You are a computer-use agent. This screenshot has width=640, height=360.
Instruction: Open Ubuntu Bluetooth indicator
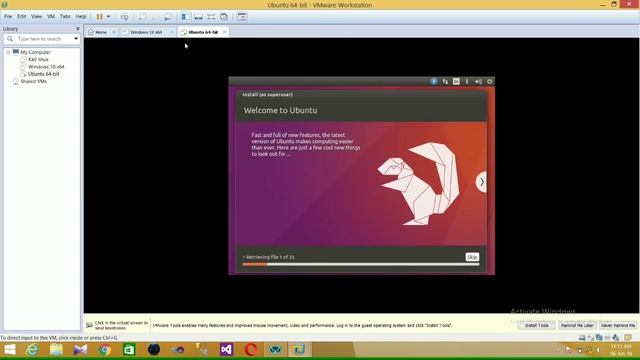click(467, 81)
